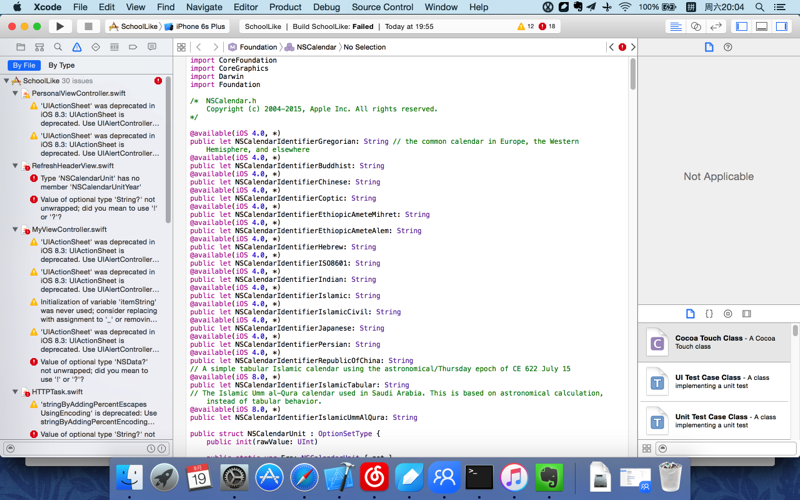The image size is (800, 500).
Task: Open the SchoolLike scheme selector
Action: click(x=134, y=27)
